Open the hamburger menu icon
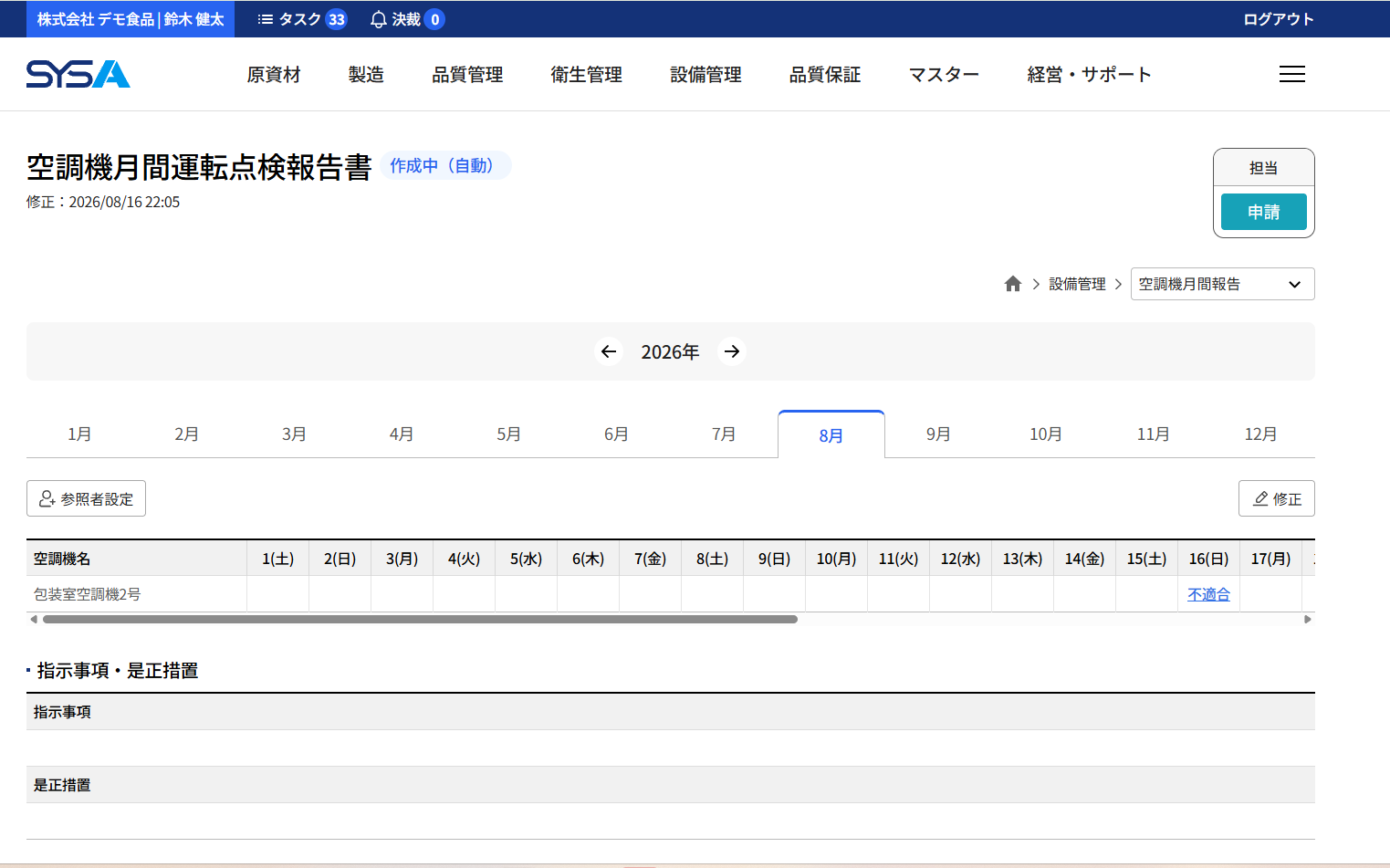The width and height of the screenshot is (1390, 868). pyautogui.click(x=1291, y=74)
